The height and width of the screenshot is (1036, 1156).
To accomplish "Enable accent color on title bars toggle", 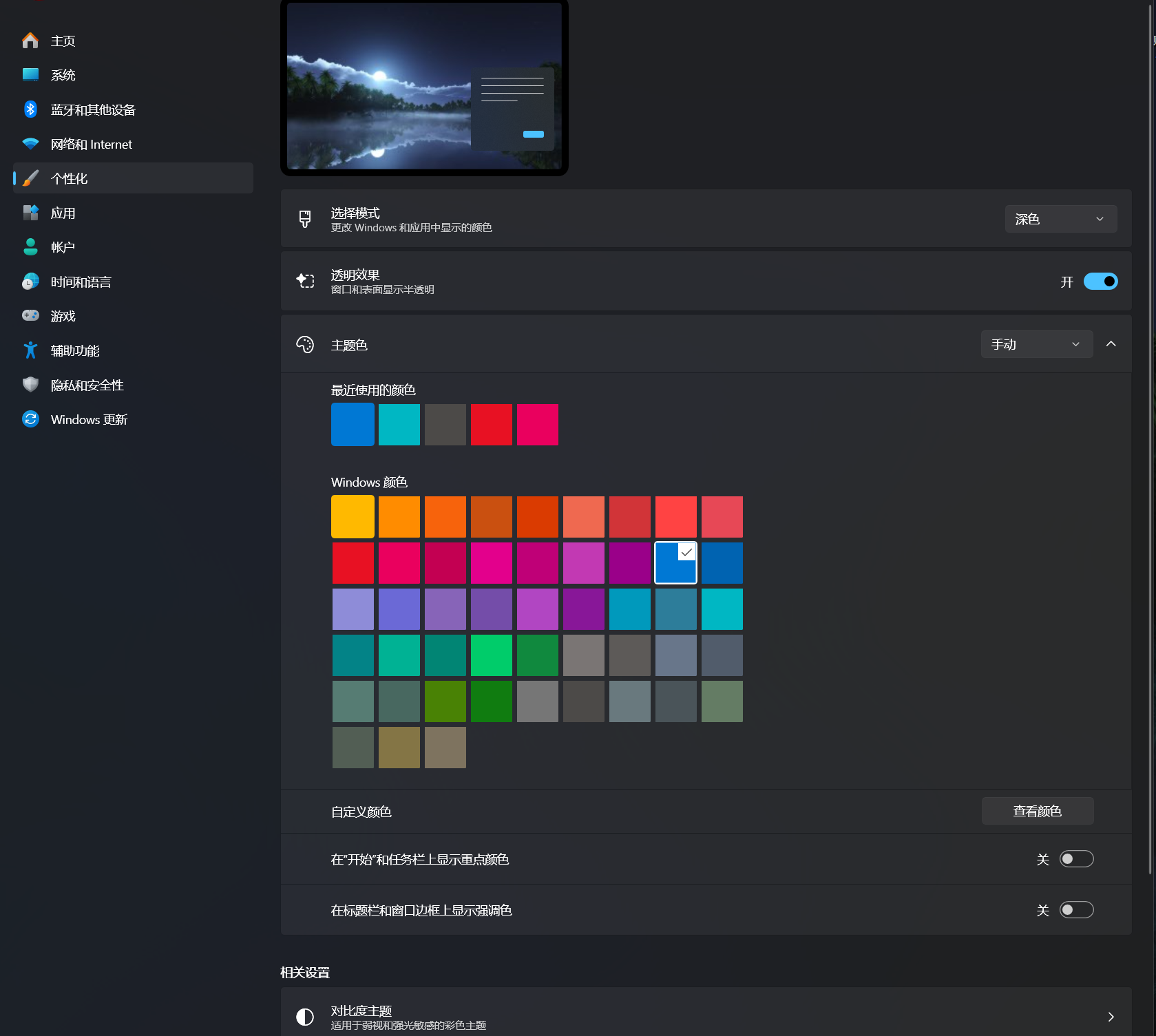I will 1076,910.
